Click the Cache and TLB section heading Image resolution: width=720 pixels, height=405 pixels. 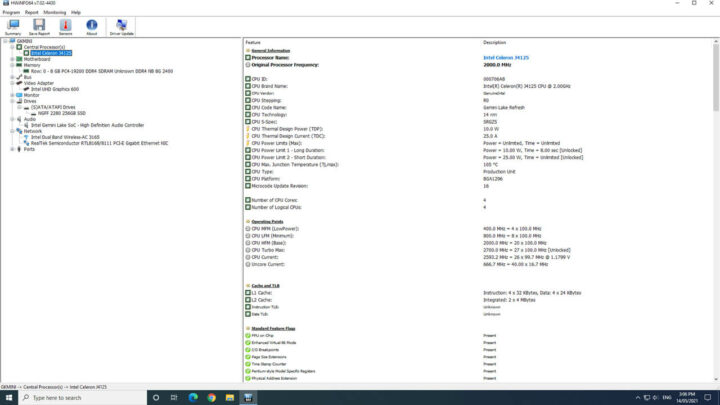(265, 286)
